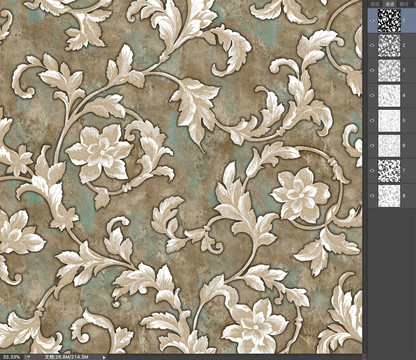Toggle visibility of channel 3
416x360 pixels.
point(372,70)
